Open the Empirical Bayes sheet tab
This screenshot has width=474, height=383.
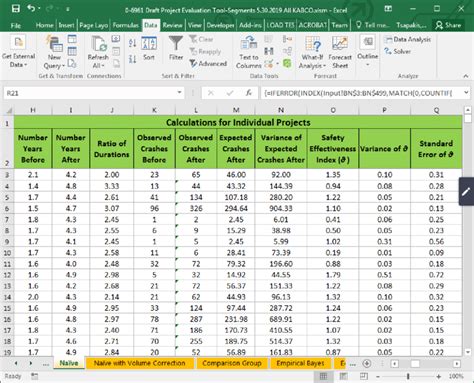(x=300, y=363)
